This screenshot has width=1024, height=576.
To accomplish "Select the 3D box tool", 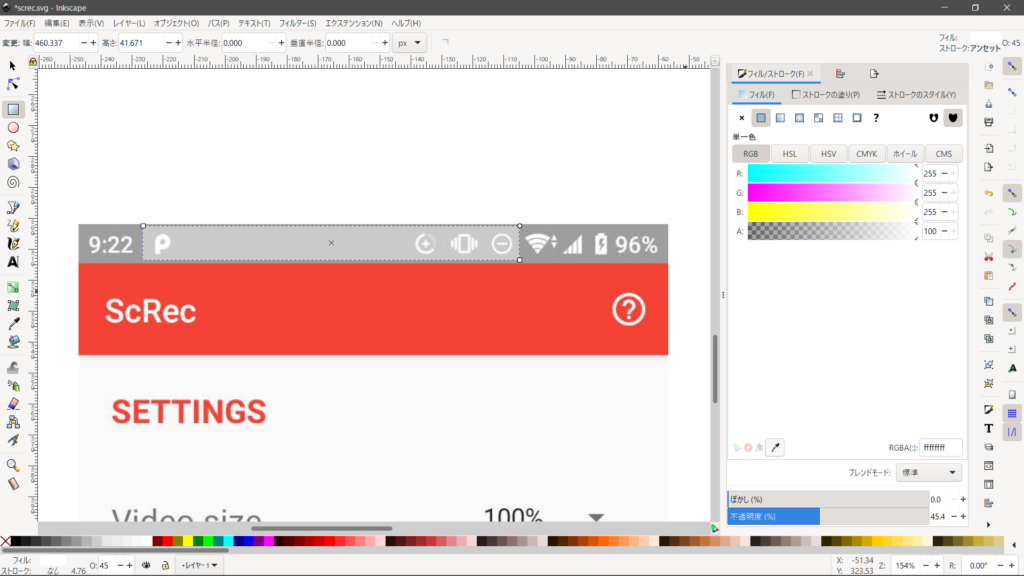I will tap(12, 165).
